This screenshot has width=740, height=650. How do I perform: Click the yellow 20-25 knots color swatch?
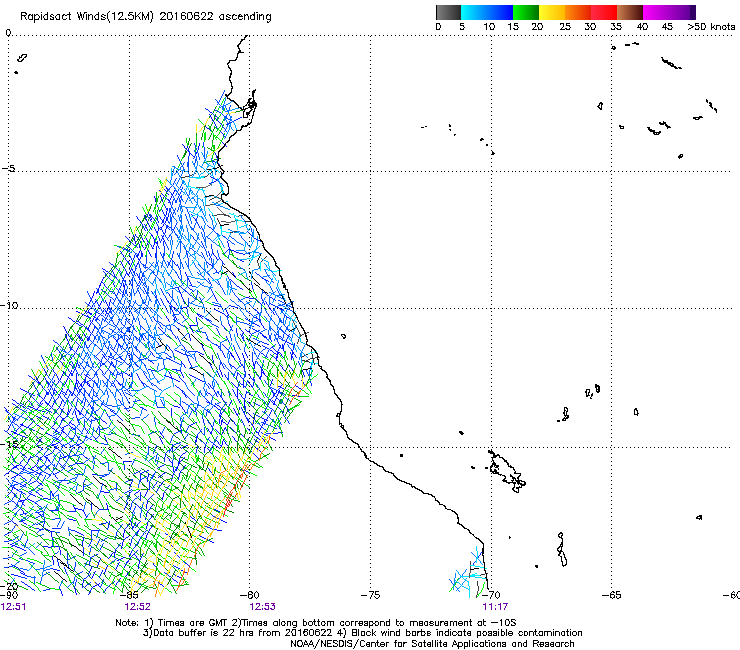pos(552,12)
